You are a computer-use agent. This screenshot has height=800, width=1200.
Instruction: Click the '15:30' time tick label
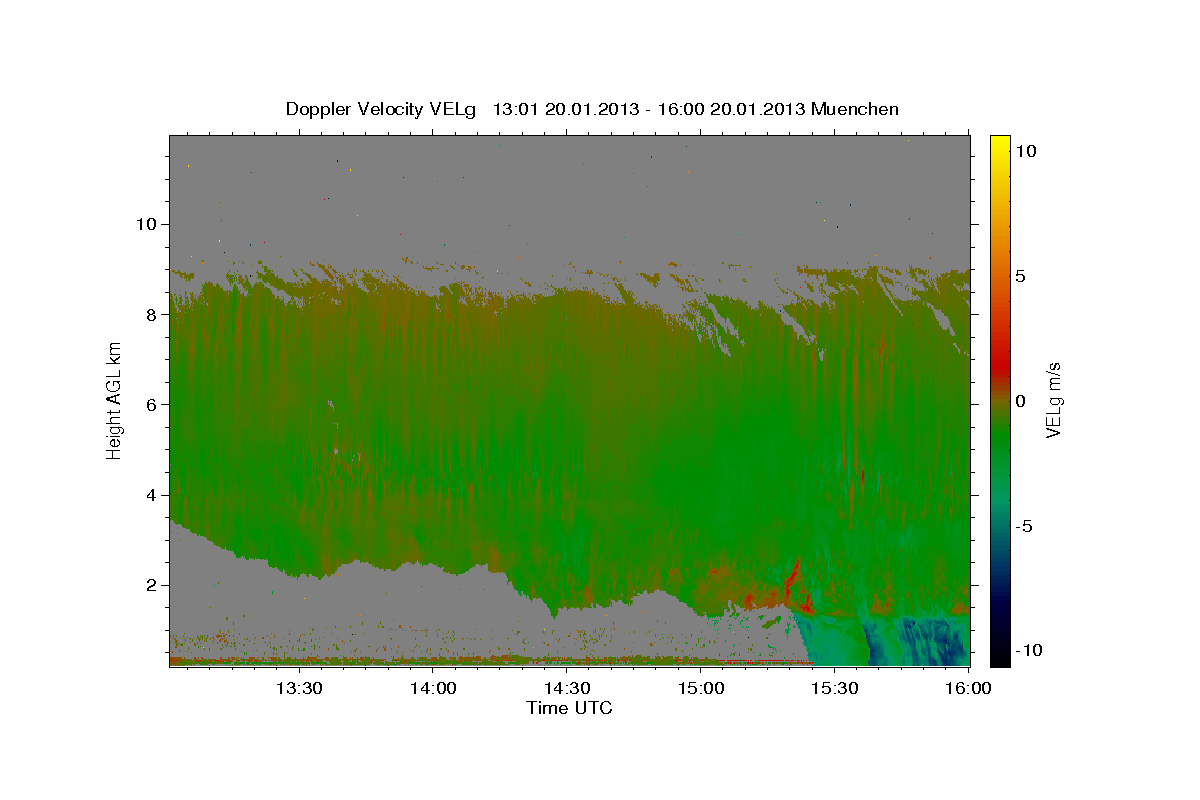[835, 688]
